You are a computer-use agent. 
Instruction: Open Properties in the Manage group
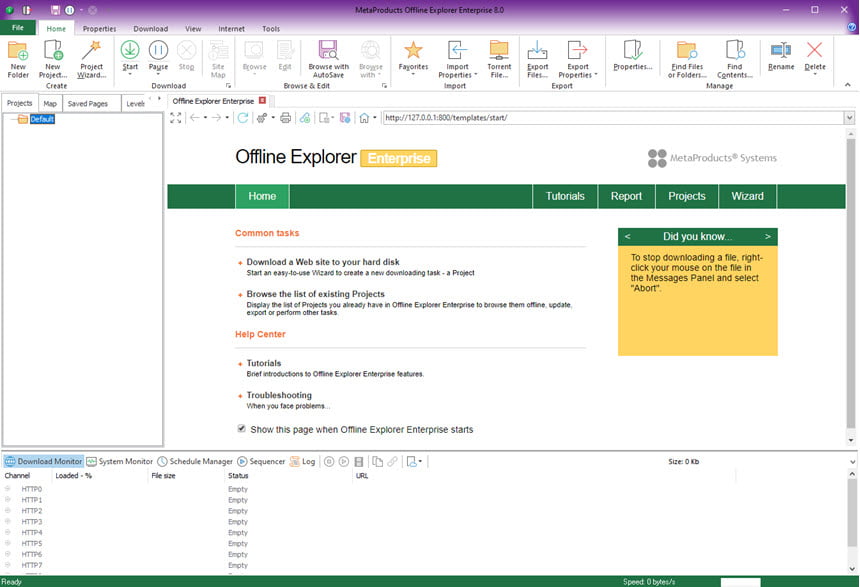pos(633,56)
